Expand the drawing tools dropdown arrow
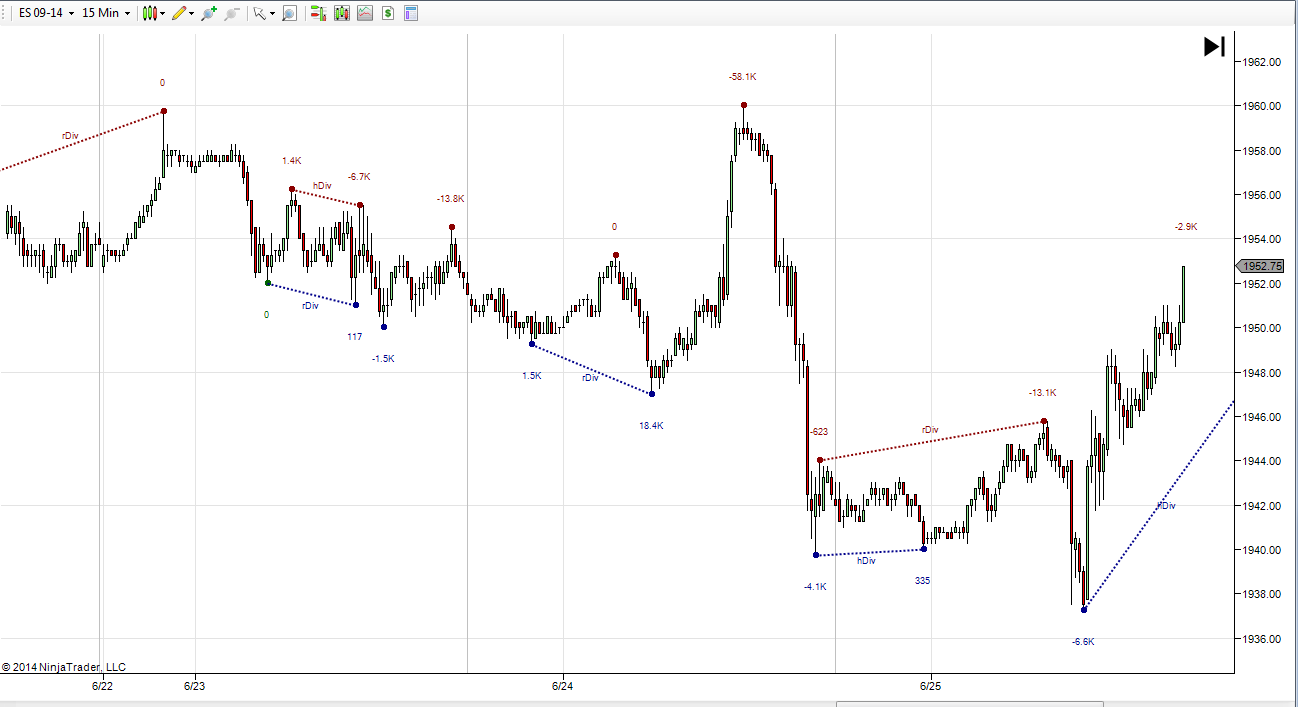Viewport: 1298px width, 707px height. tap(191, 14)
